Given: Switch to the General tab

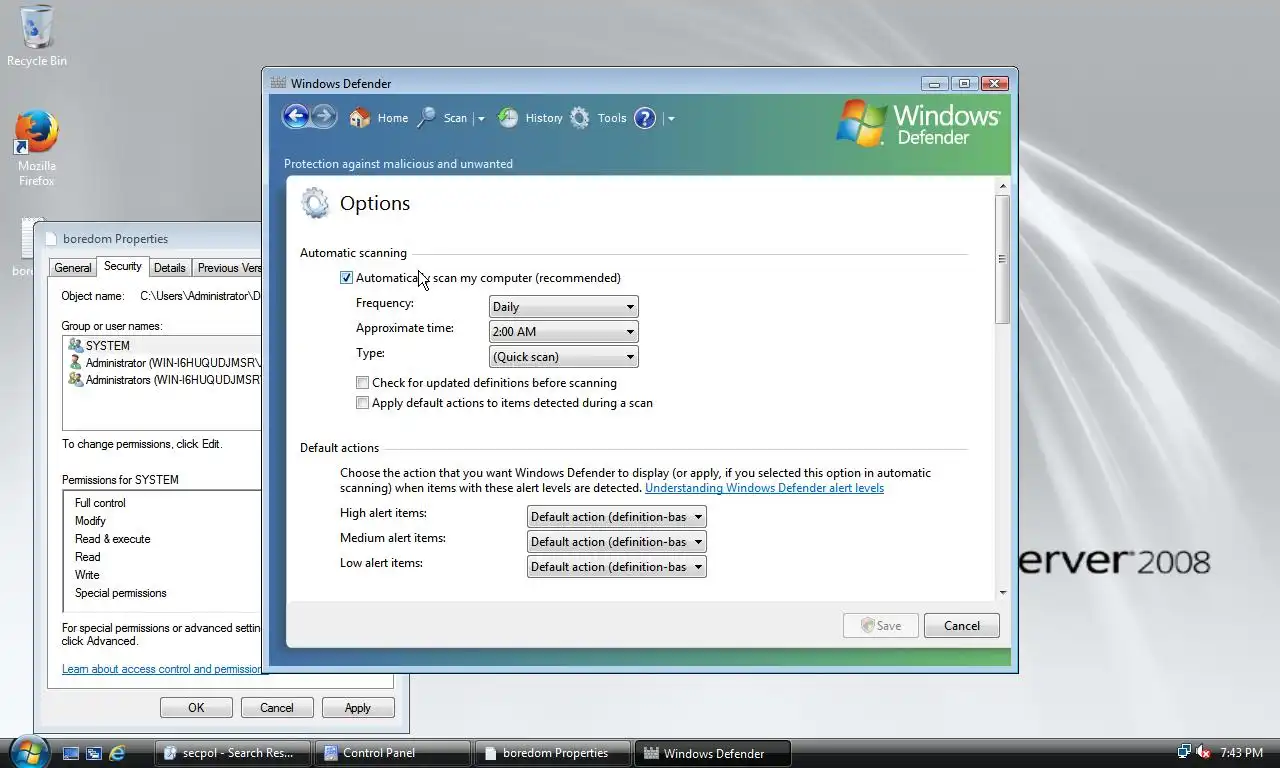Looking at the screenshot, I should pos(73,268).
